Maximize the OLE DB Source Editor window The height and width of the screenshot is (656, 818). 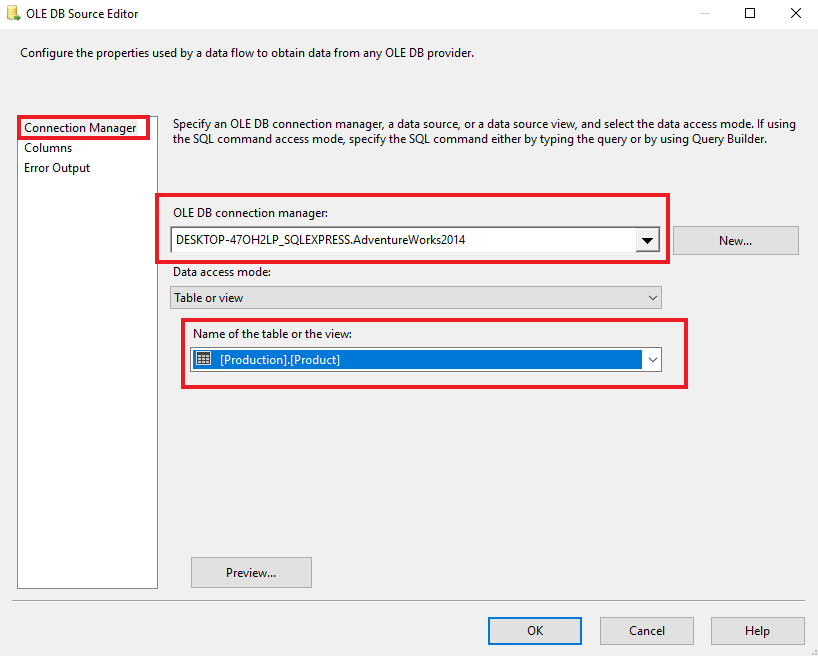coord(750,13)
